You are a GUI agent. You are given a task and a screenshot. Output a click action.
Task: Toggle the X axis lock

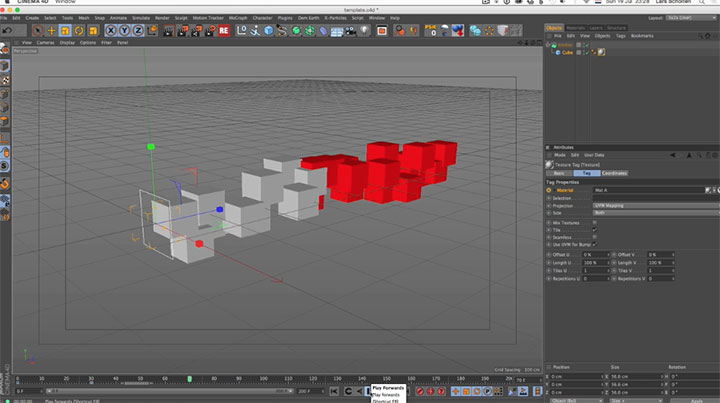tap(111, 31)
